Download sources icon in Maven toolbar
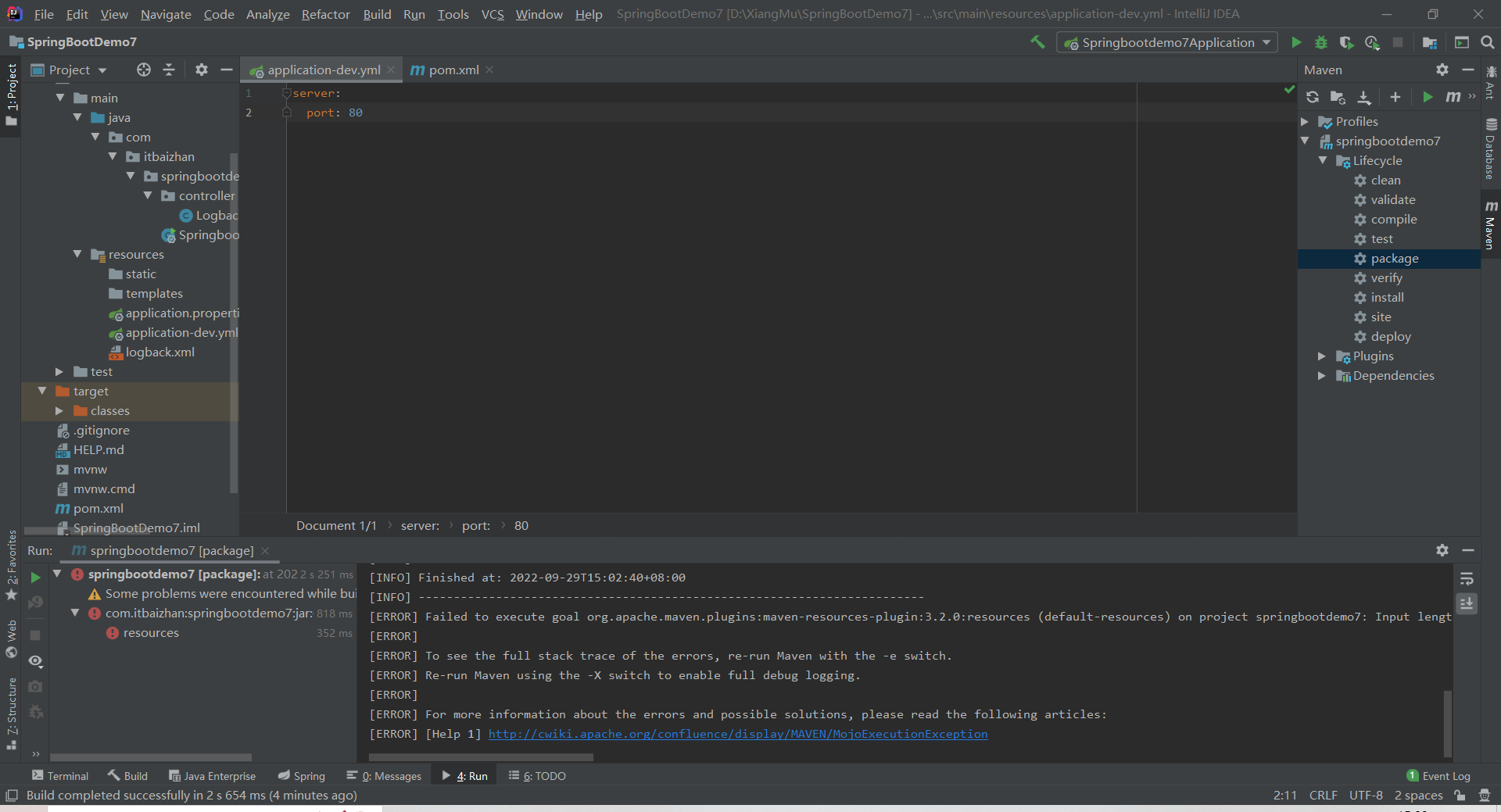 (x=1364, y=97)
